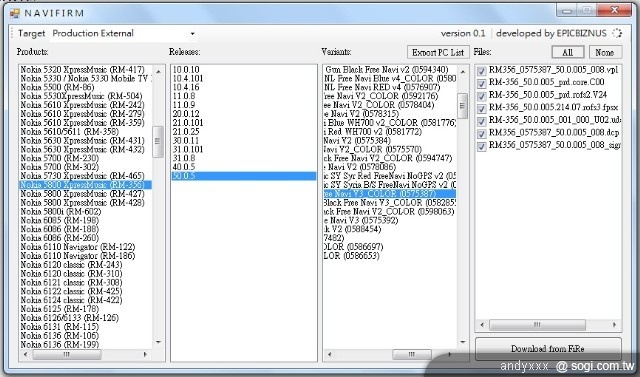Select Nokia 5800i (RM-602) in Products
Viewport: 640px width, 377px height.
(60, 211)
